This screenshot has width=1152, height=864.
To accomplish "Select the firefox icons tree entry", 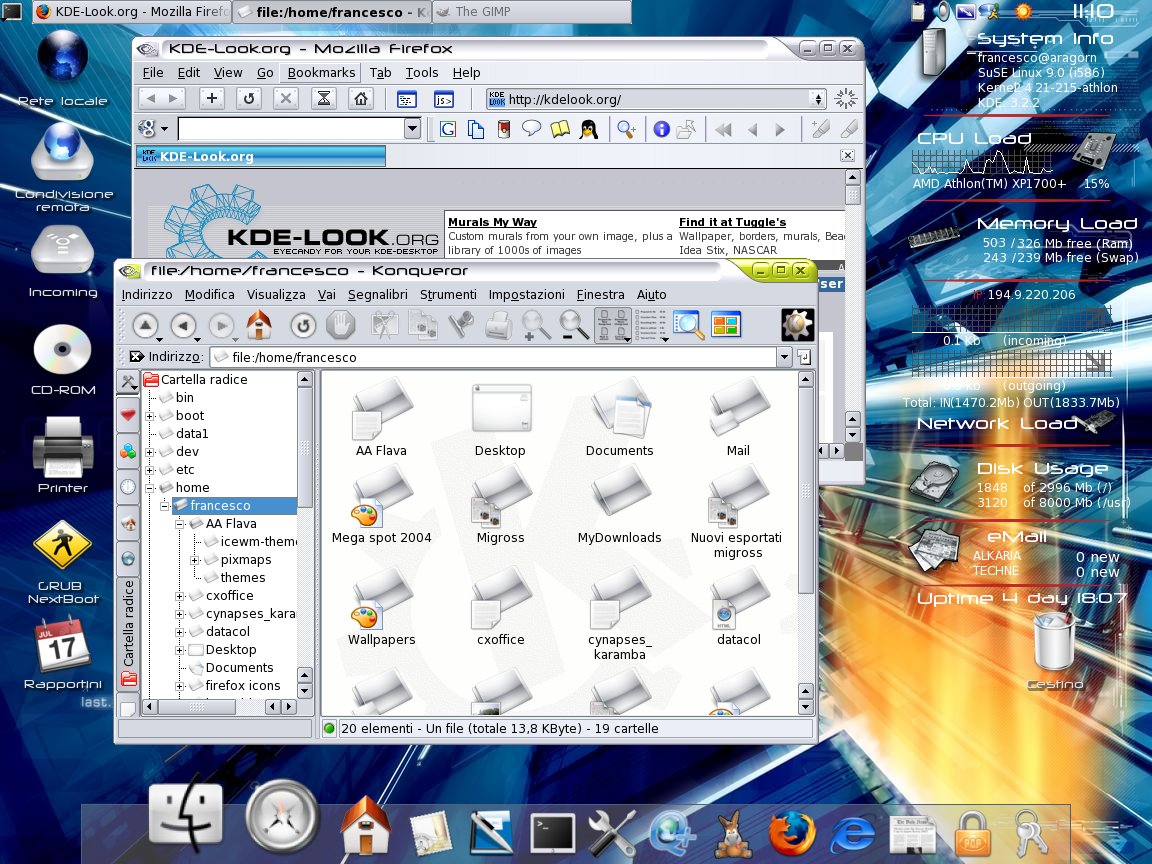I will (243, 685).
